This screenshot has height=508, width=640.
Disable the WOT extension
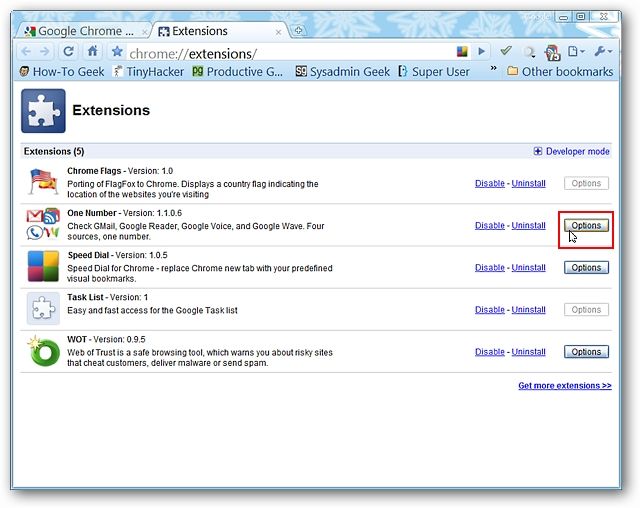(489, 351)
